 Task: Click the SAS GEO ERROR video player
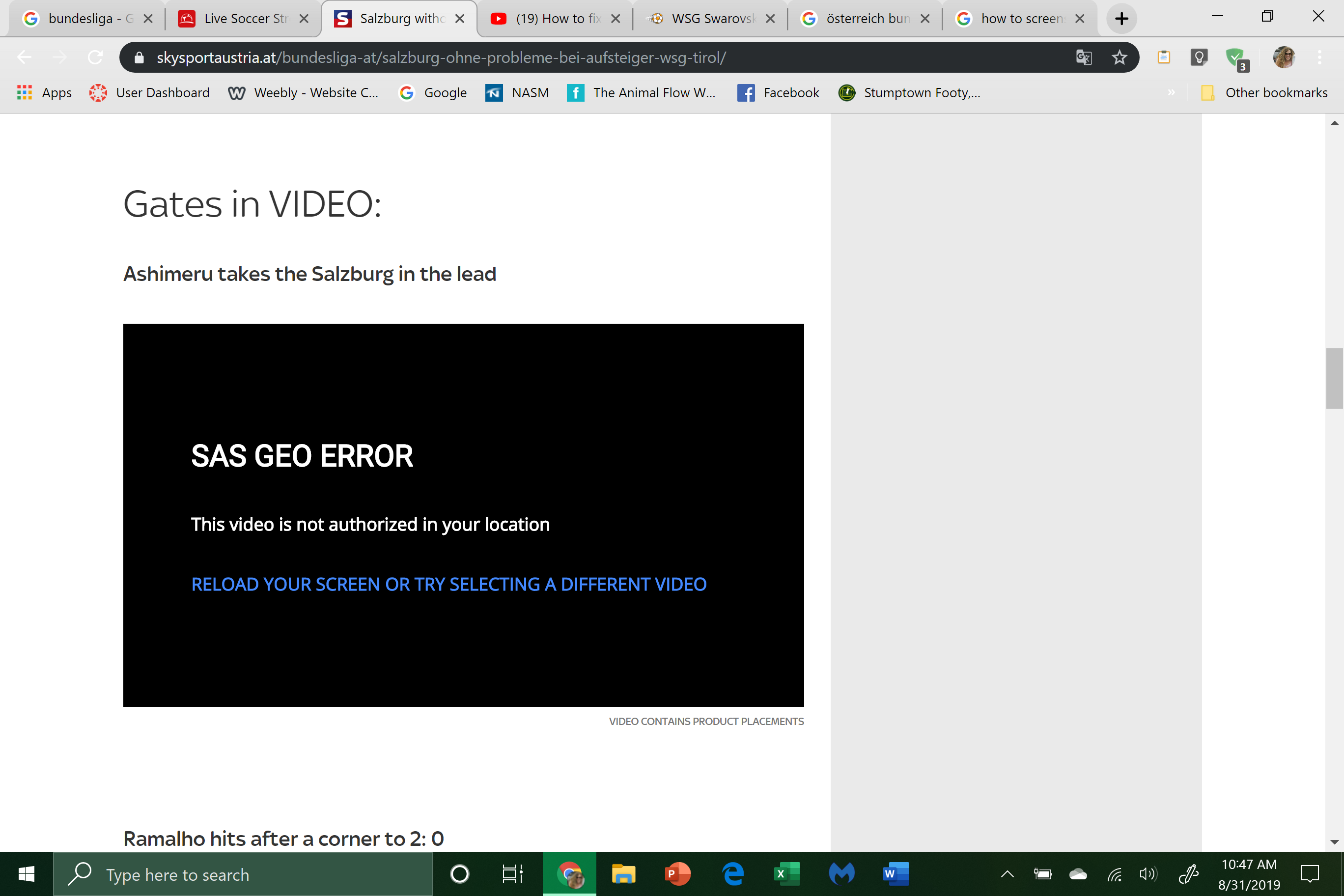coord(463,515)
